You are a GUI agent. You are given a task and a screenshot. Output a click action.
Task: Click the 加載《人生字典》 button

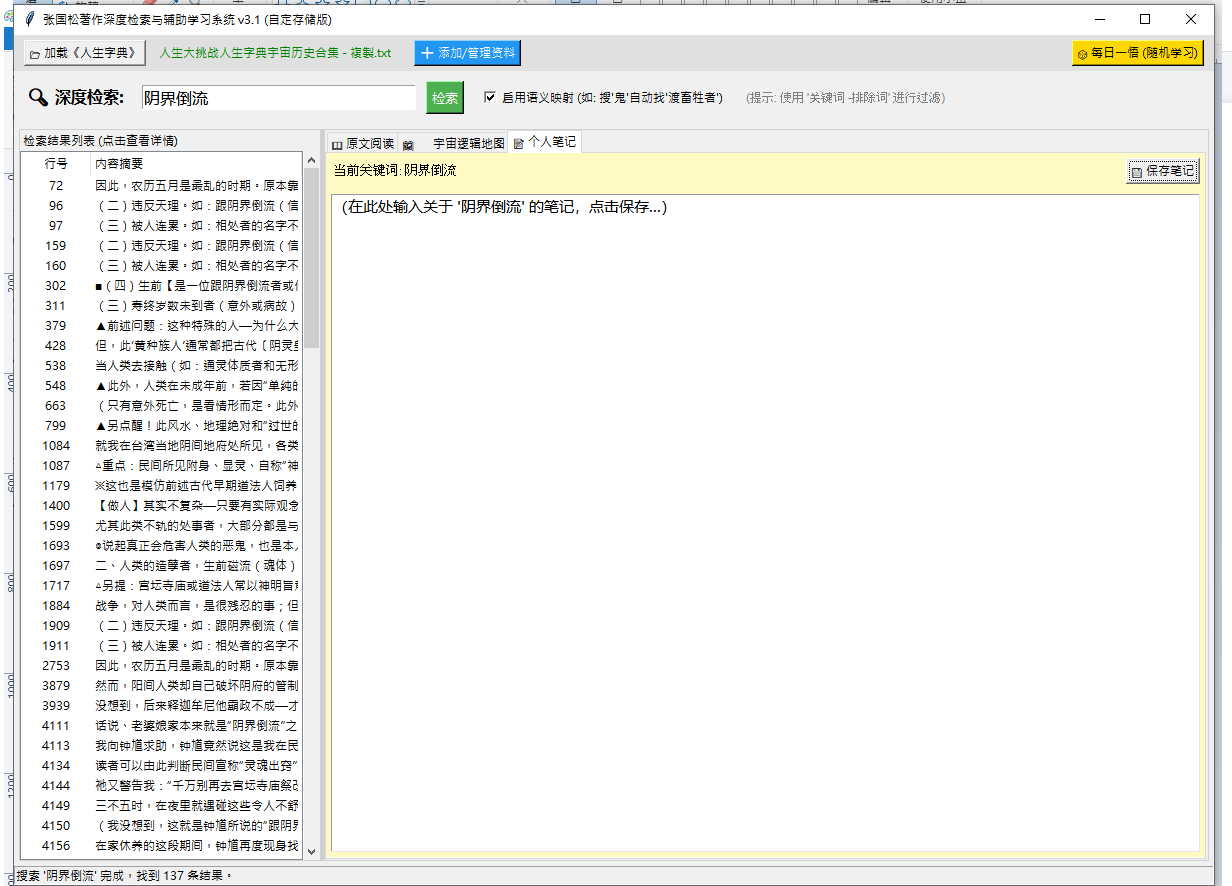85,53
